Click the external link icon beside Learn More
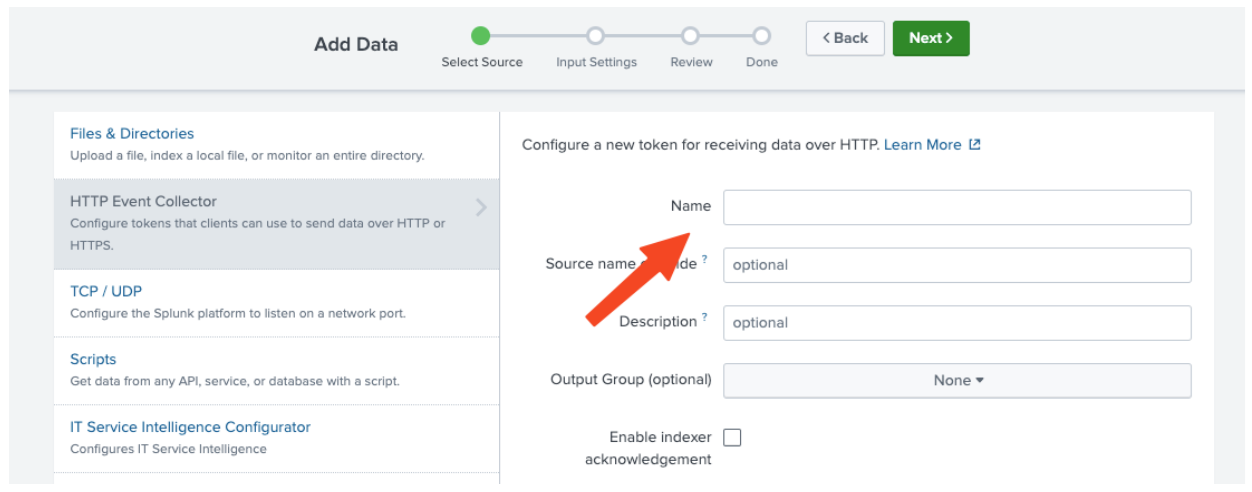1252x492 pixels. tap(975, 145)
